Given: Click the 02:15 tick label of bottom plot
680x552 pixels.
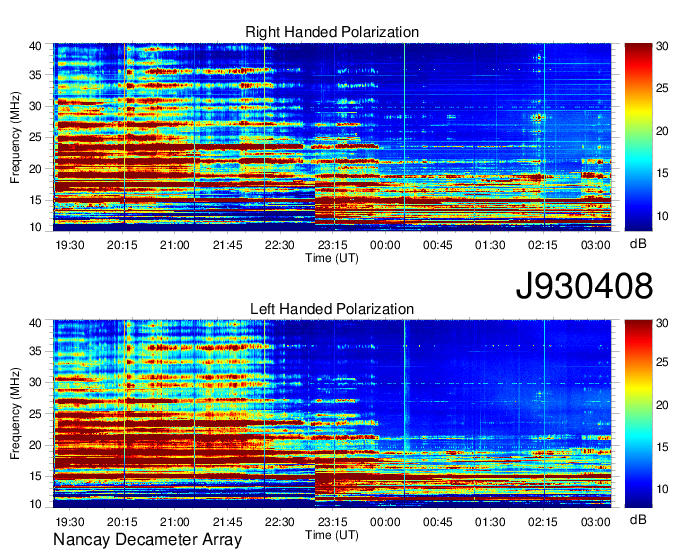Looking at the screenshot, I should (543, 522).
